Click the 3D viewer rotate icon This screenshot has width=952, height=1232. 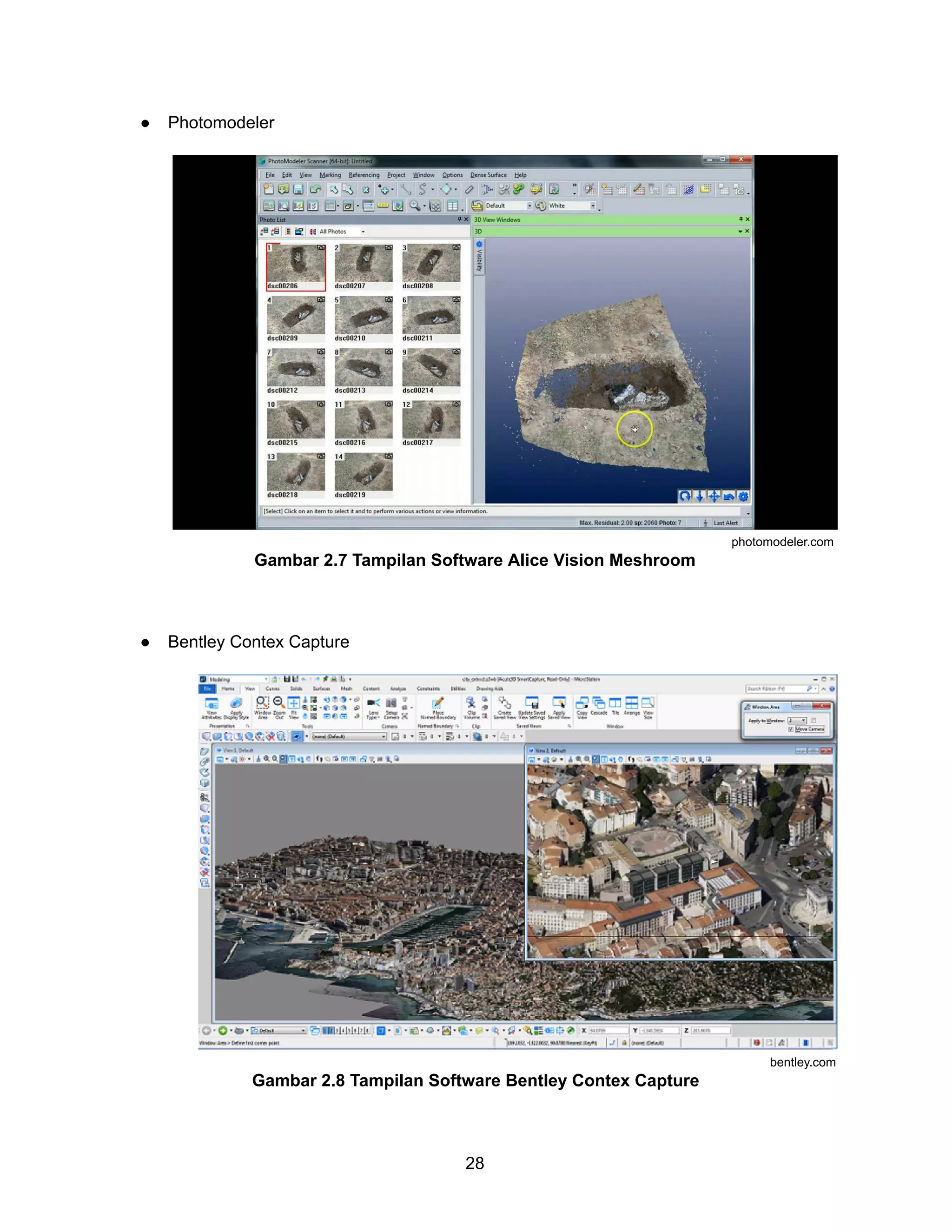(x=685, y=497)
